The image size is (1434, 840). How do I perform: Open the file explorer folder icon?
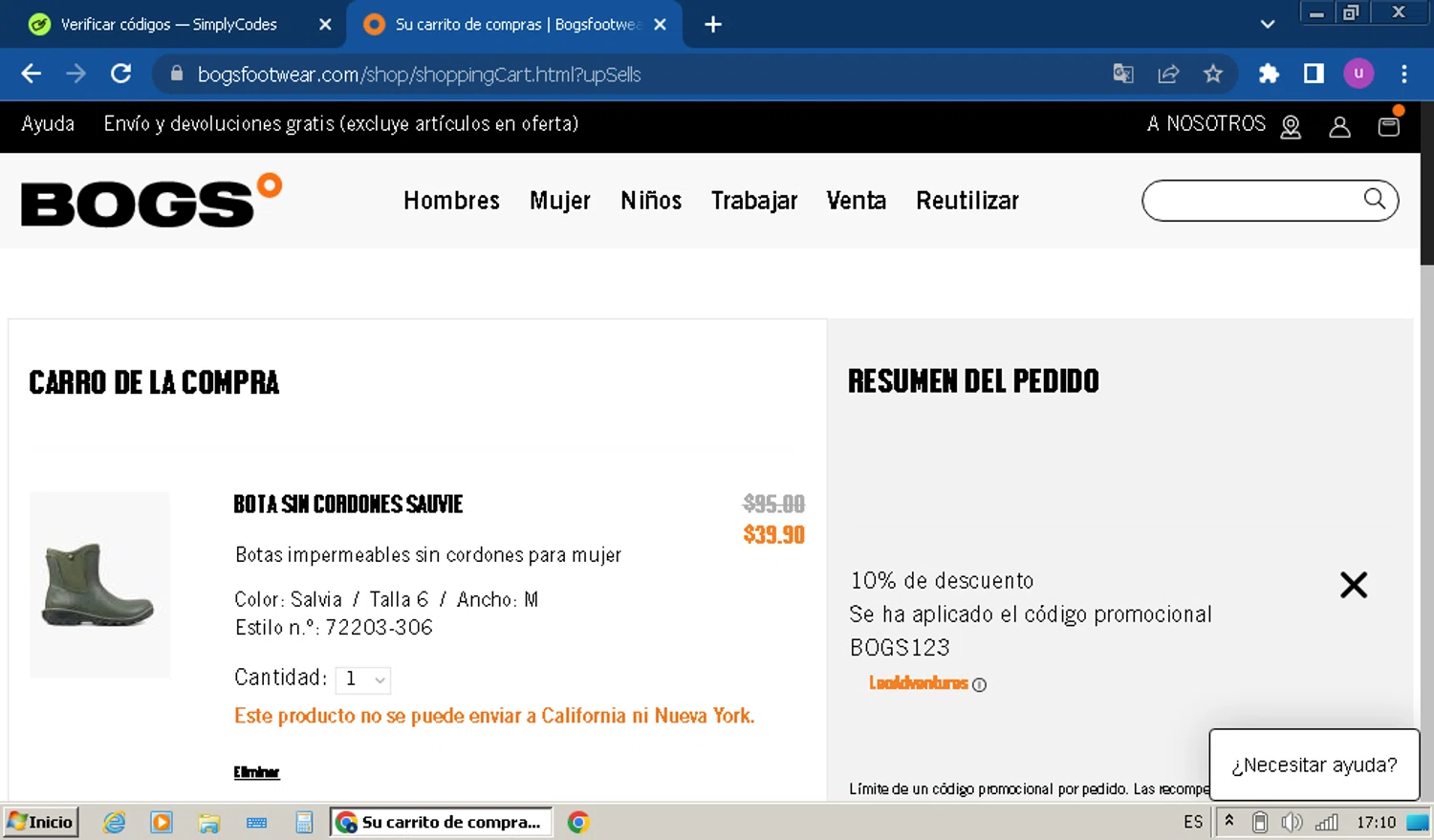tap(209, 822)
